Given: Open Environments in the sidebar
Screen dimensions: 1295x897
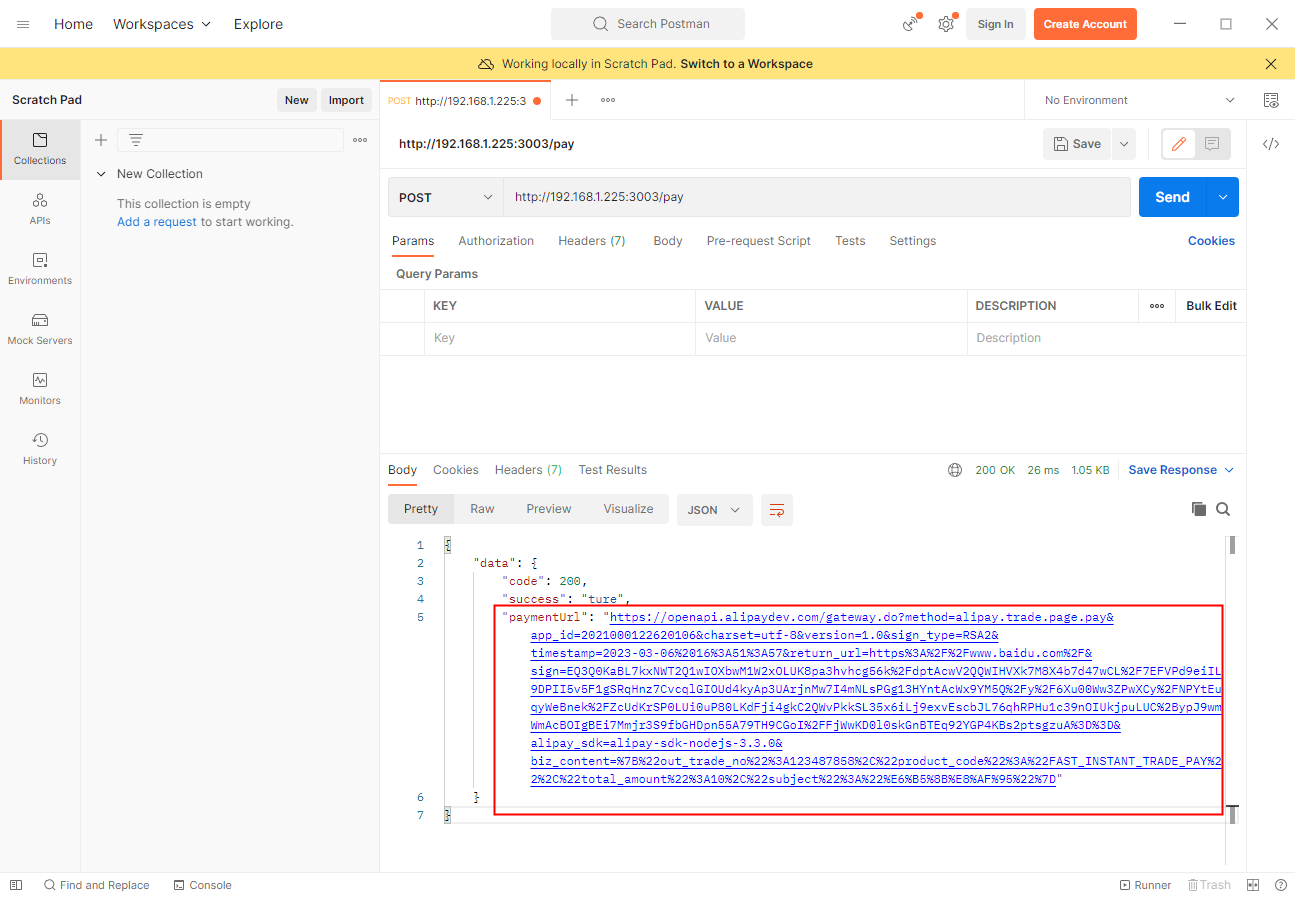Looking at the screenshot, I should [40, 269].
